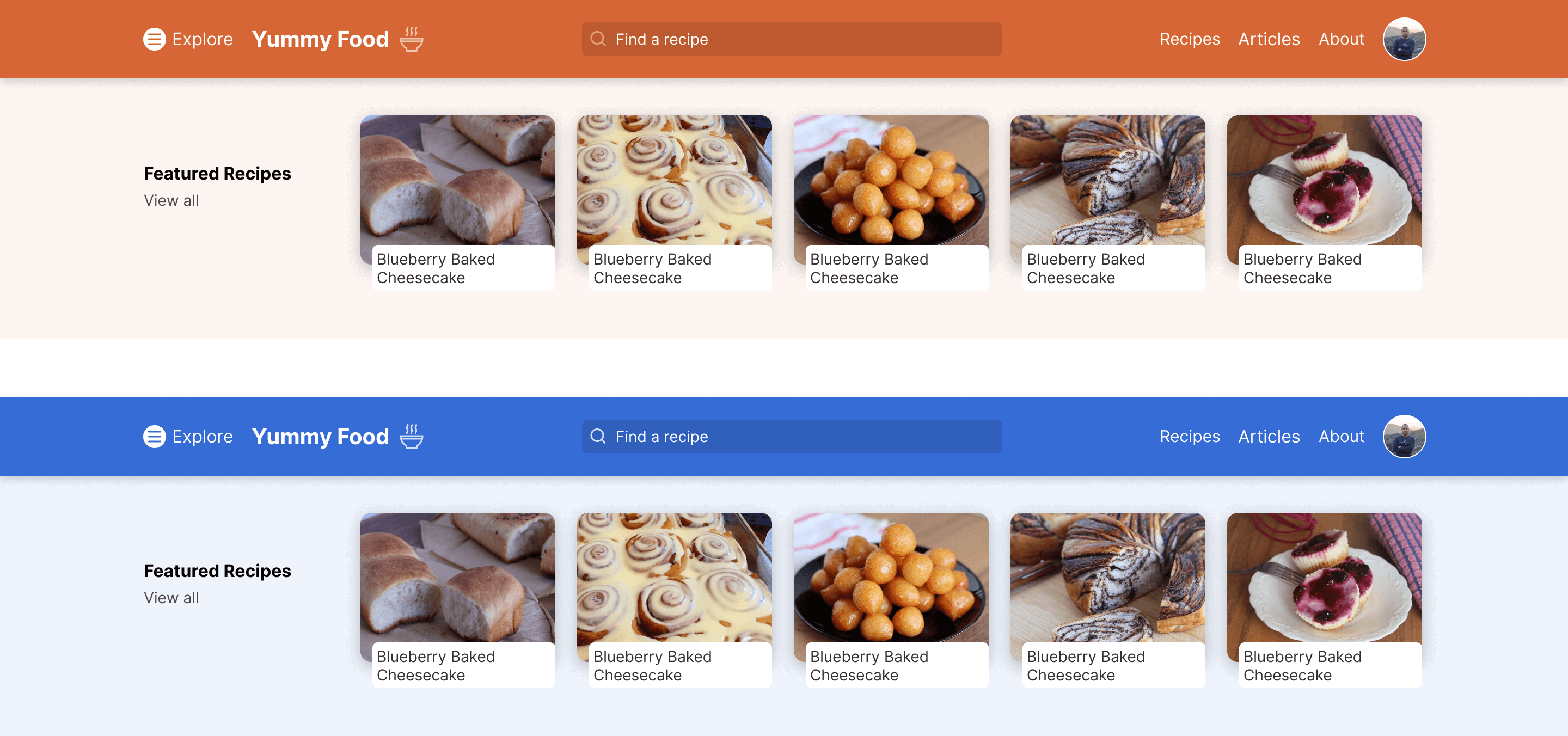Click View all under blue-themed Featured Recipes
Image resolution: width=1568 pixels, height=736 pixels.
tap(171, 598)
